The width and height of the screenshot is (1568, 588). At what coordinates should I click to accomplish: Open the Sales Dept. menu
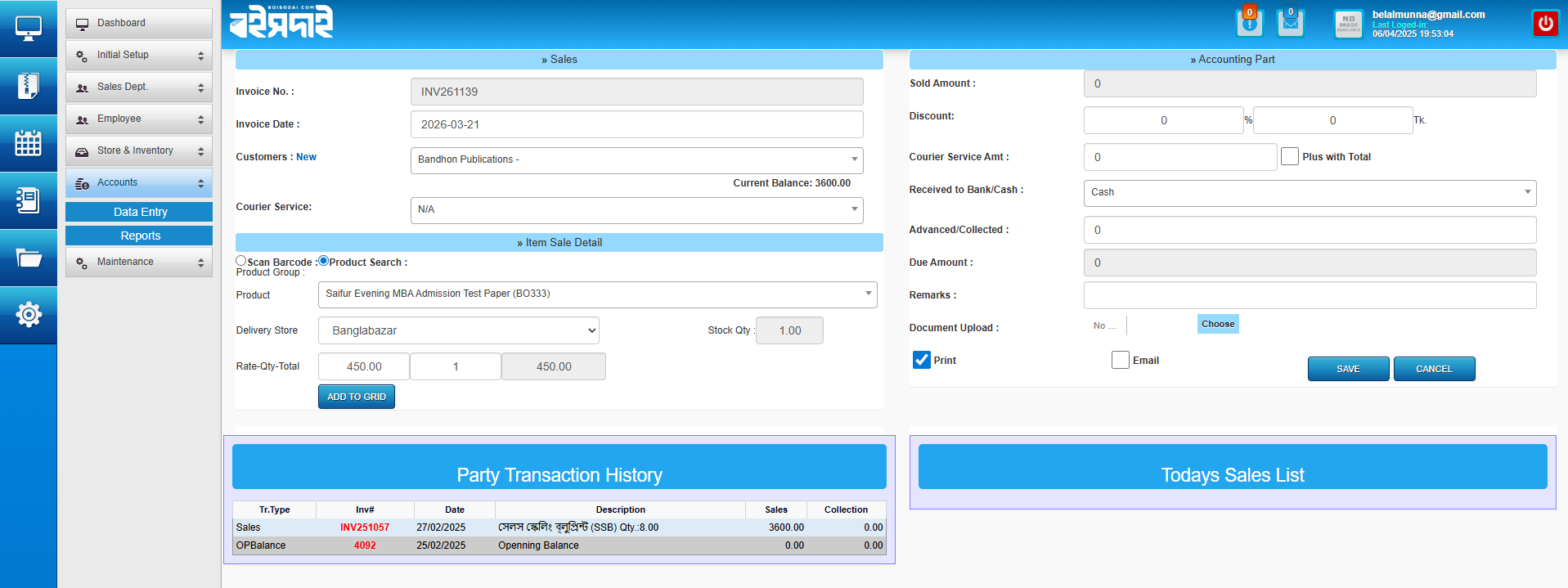click(138, 87)
